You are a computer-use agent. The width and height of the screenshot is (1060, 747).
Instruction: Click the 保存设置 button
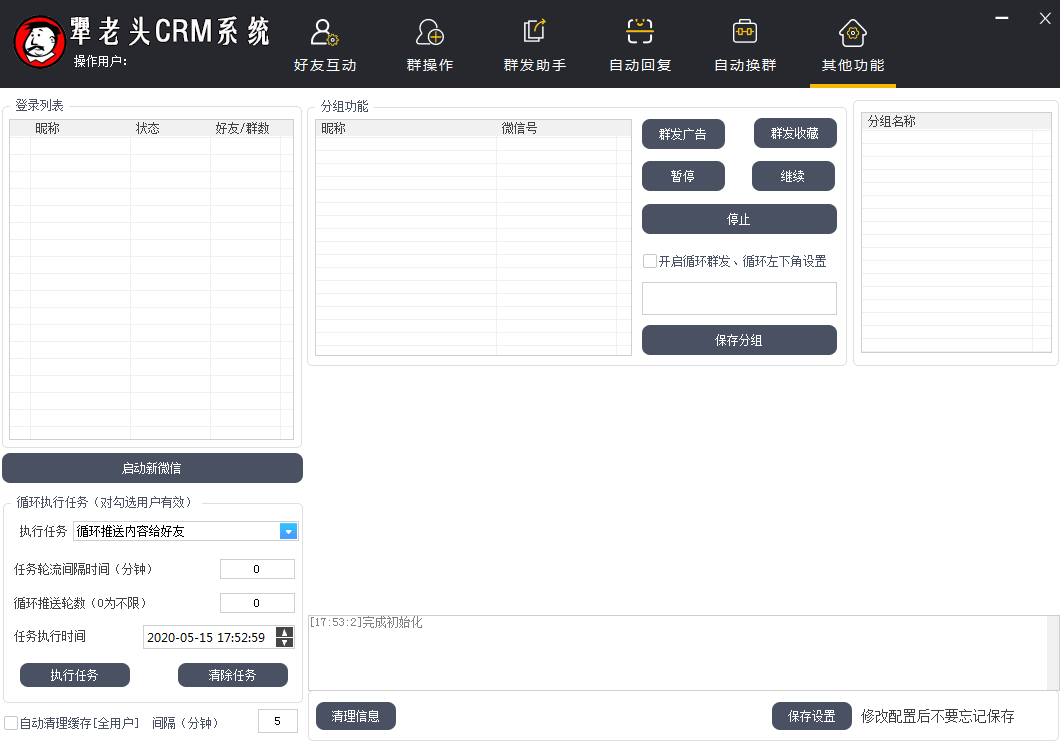(x=811, y=716)
